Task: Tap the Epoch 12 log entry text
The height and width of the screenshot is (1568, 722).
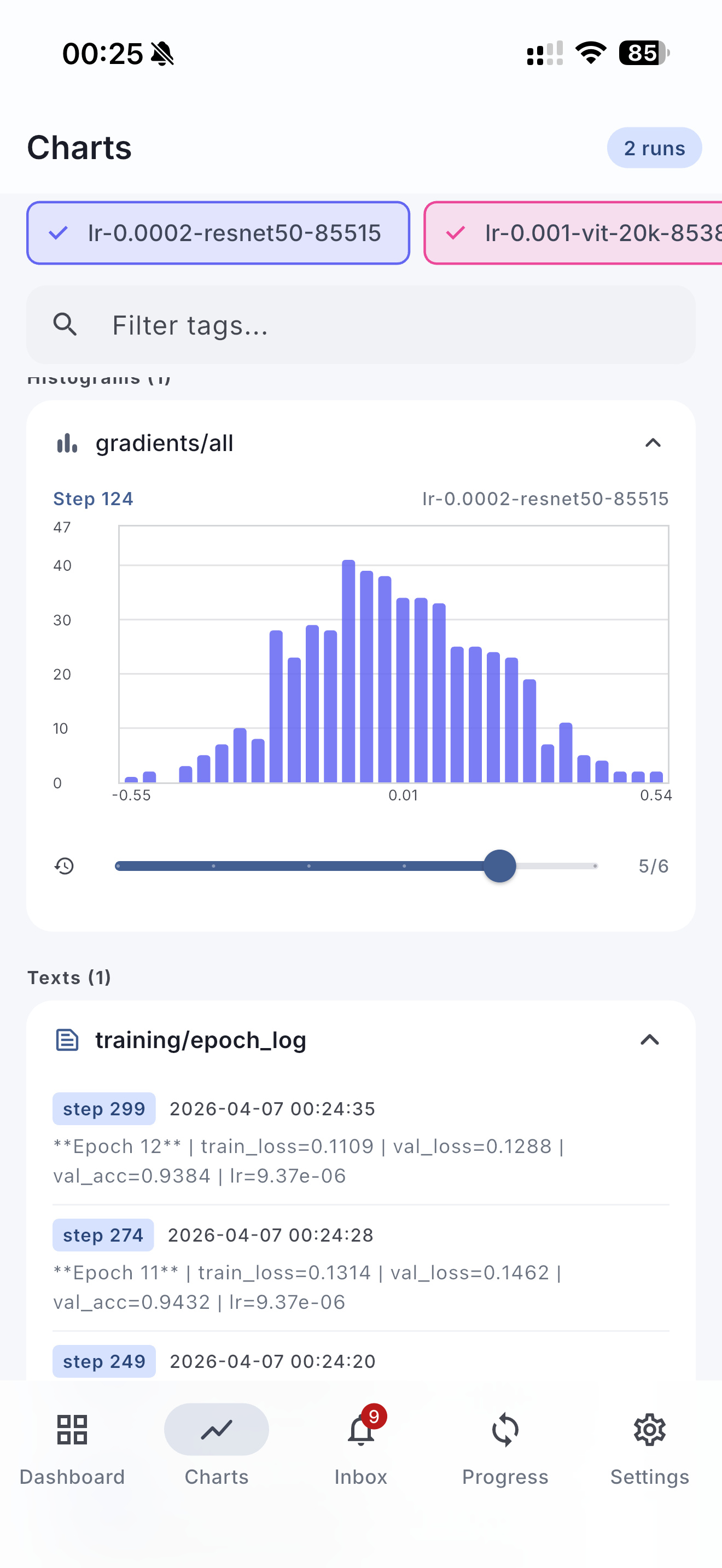Action: [308, 1161]
